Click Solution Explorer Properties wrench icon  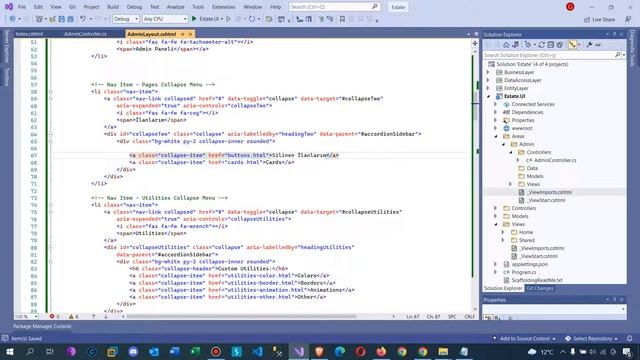(589, 45)
